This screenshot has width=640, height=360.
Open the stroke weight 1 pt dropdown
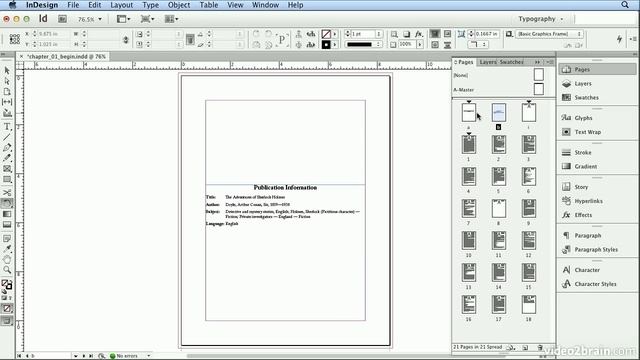(x=379, y=34)
